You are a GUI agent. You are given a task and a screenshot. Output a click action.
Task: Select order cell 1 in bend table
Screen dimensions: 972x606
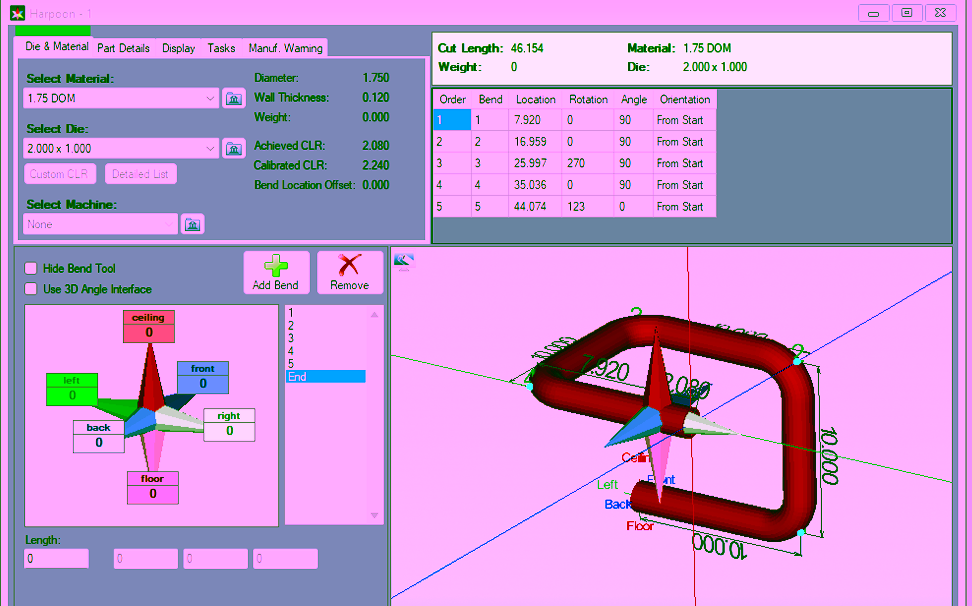[453, 120]
